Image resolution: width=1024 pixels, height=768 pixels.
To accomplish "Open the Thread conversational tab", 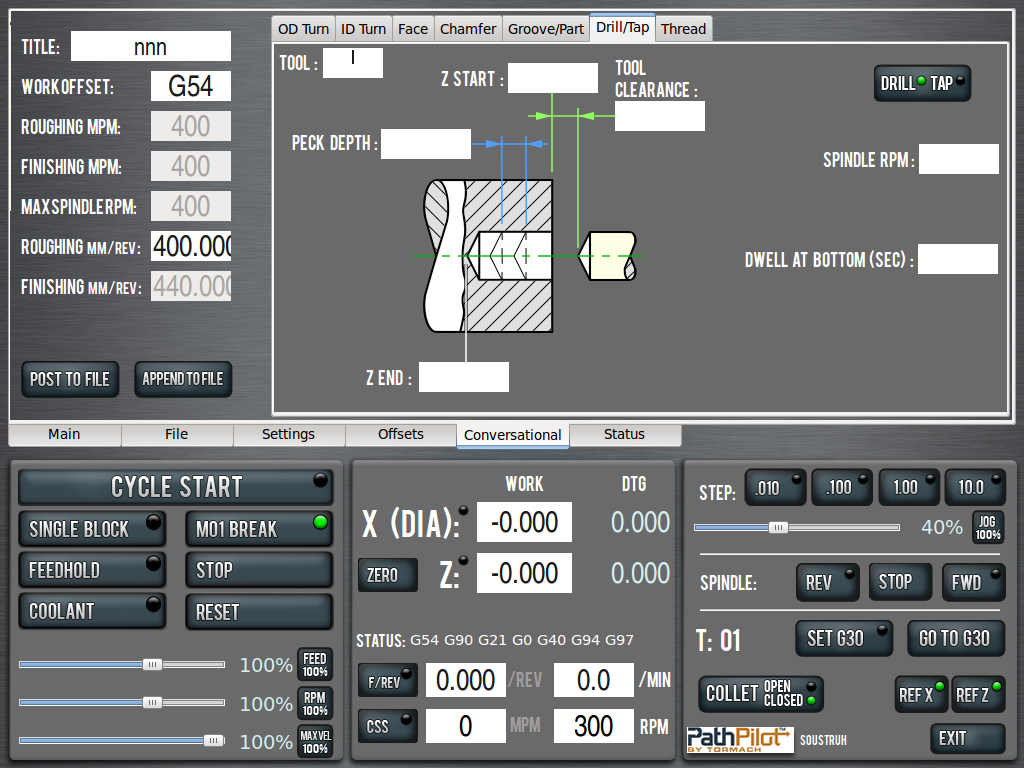I will click(684, 29).
